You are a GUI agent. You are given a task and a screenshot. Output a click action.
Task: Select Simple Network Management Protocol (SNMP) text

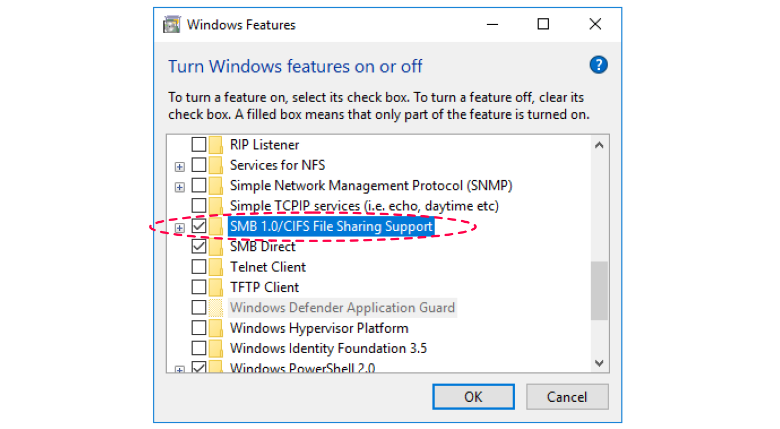click(371, 186)
